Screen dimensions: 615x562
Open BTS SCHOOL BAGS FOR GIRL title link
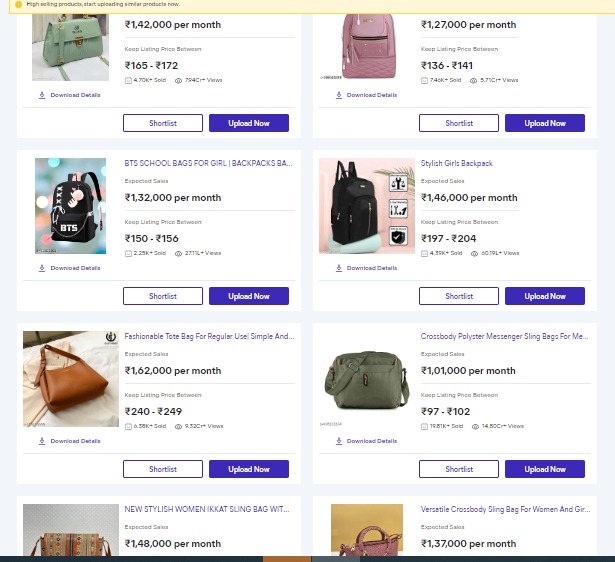click(208, 163)
